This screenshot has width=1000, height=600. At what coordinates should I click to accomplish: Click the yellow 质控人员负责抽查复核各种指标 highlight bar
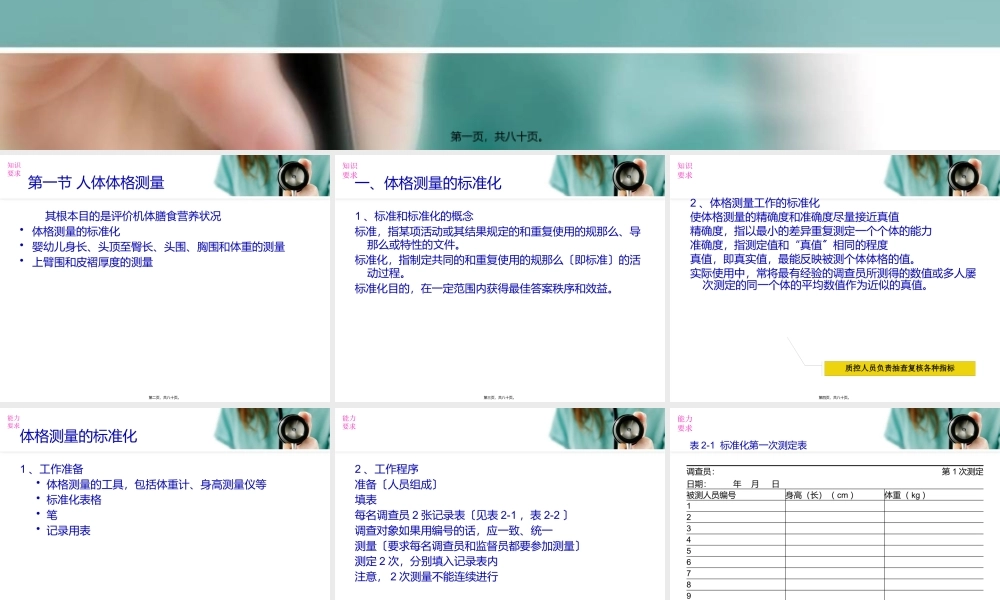point(898,368)
